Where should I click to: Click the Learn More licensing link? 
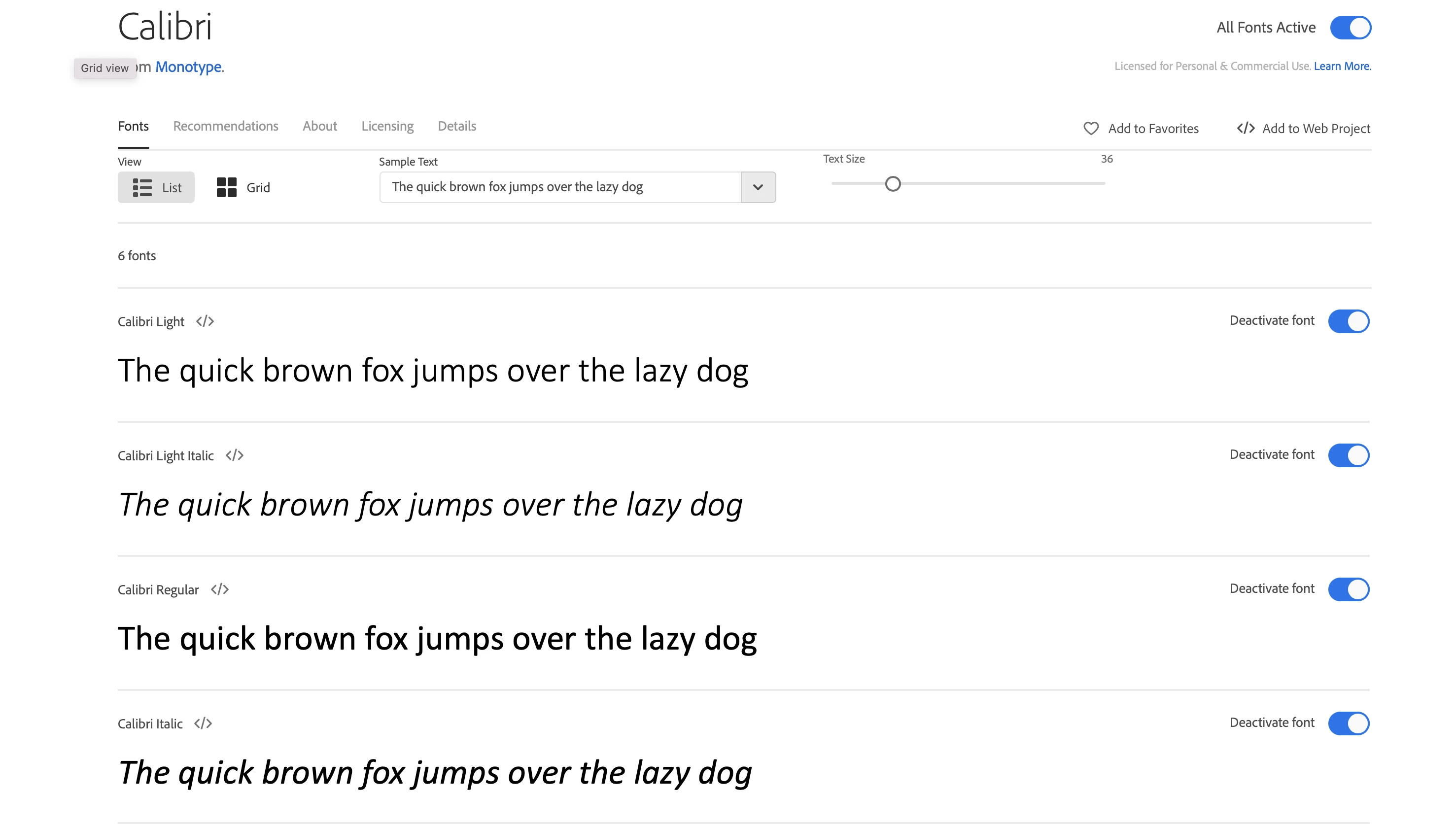[x=1342, y=67]
